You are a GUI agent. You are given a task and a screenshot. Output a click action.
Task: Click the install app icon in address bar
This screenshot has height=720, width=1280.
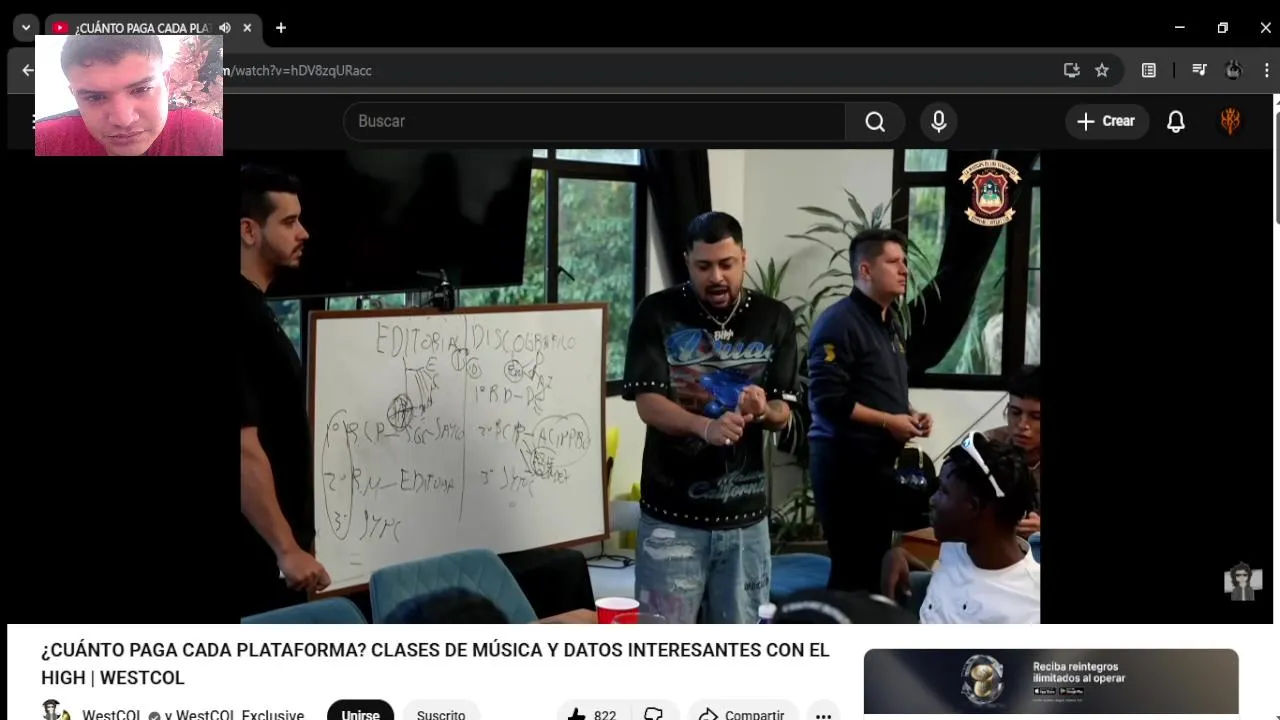1072,70
